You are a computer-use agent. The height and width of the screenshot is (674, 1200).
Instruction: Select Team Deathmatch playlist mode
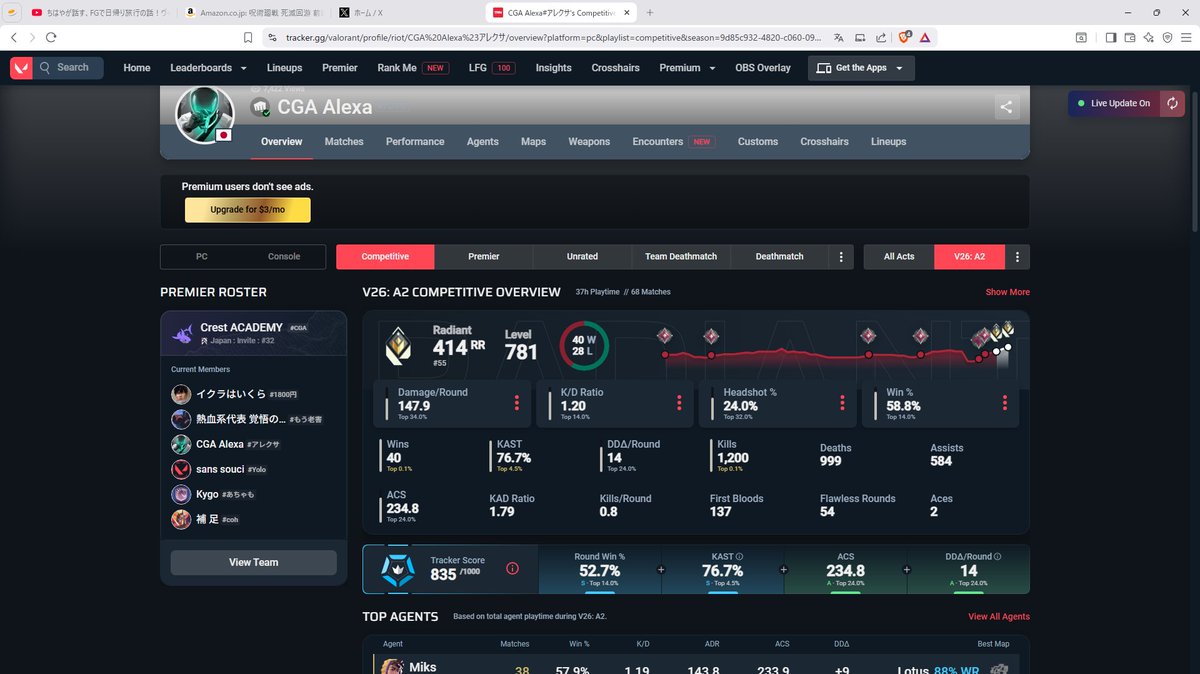click(x=681, y=257)
